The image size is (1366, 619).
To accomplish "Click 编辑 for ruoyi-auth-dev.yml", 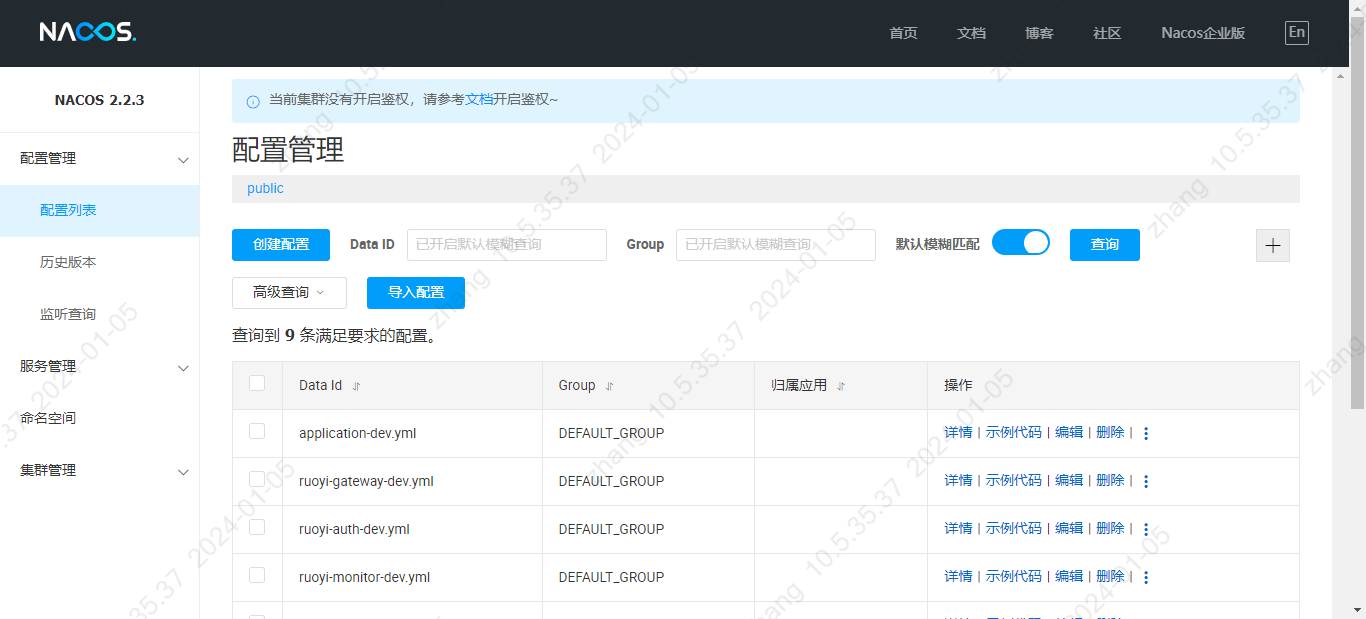I will pyautogui.click(x=1069, y=529).
